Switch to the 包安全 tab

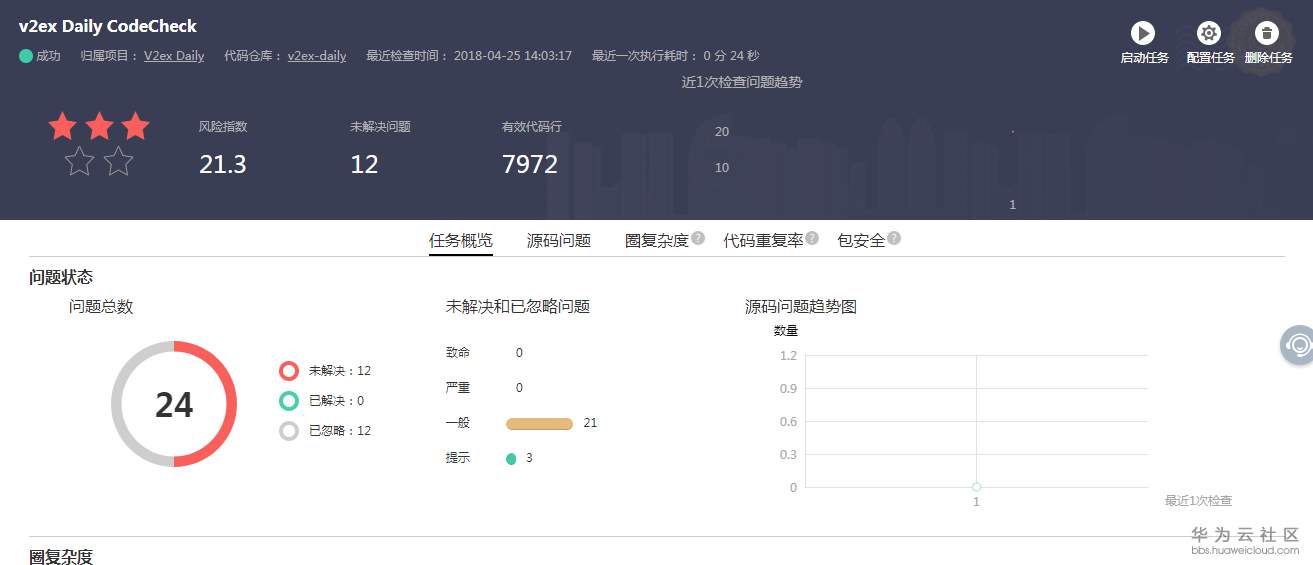click(x=861, y=241)
